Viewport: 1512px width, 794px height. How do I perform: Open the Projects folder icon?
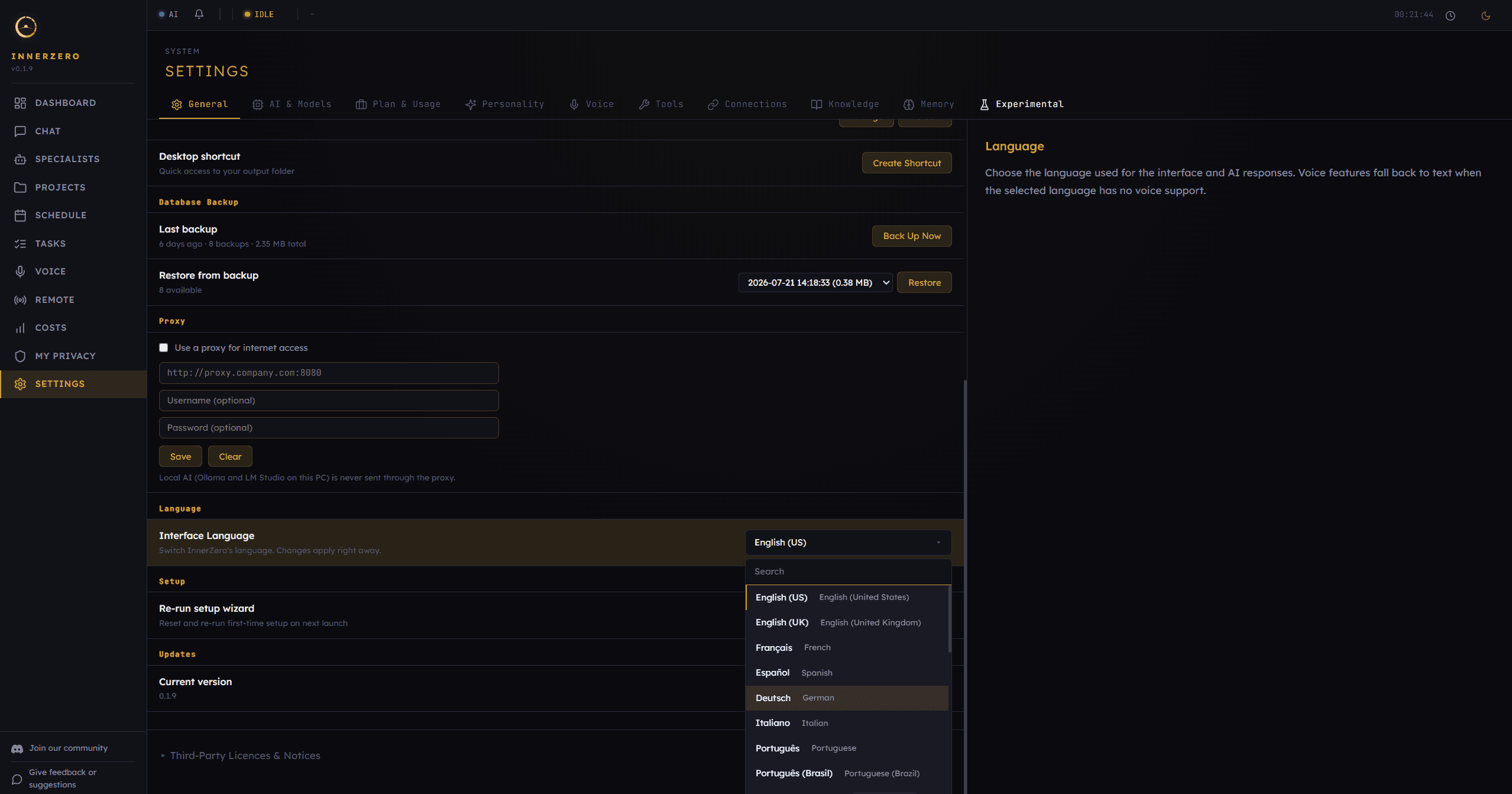click(x=20, y=188)
